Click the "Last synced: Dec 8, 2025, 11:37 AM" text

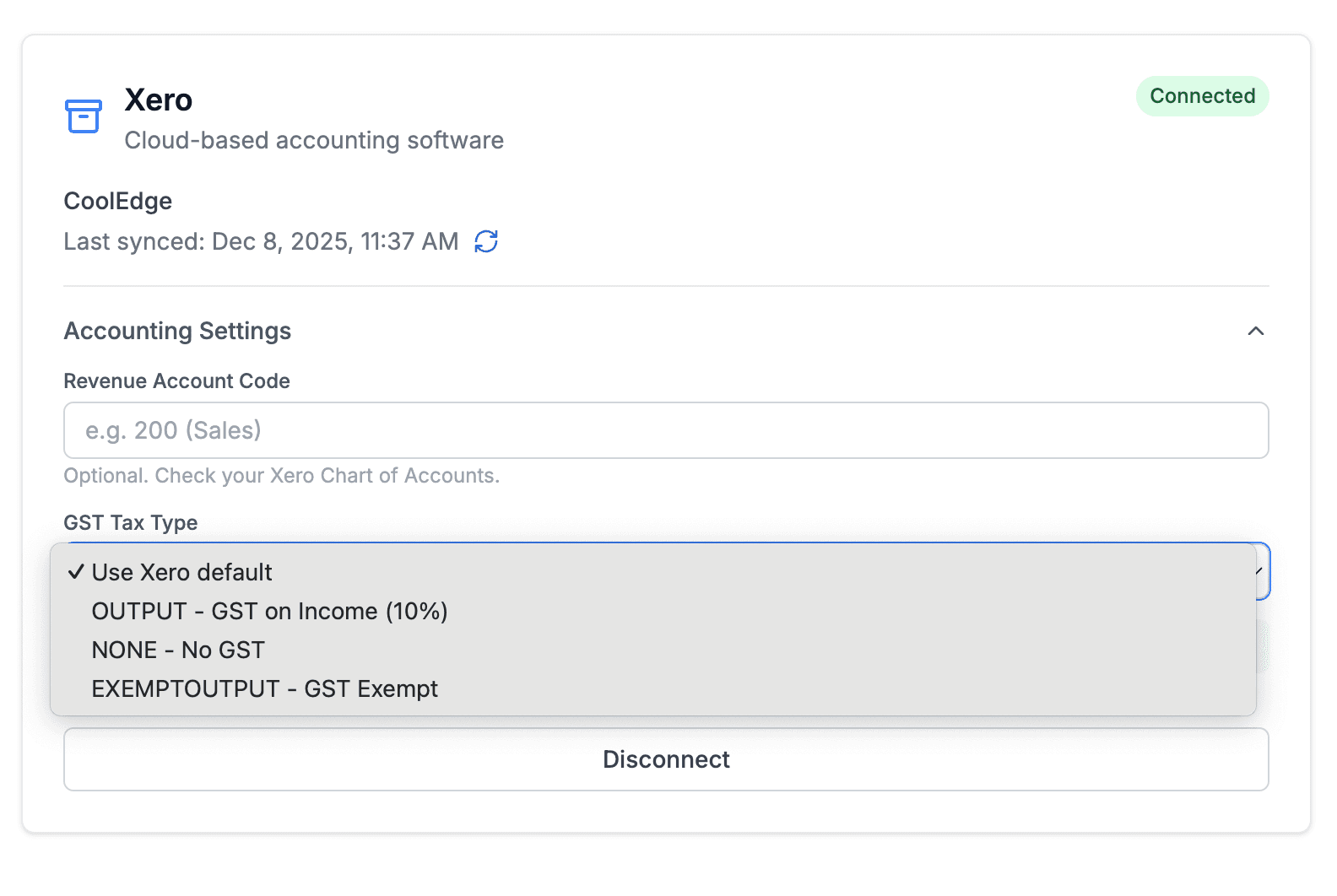261,241
